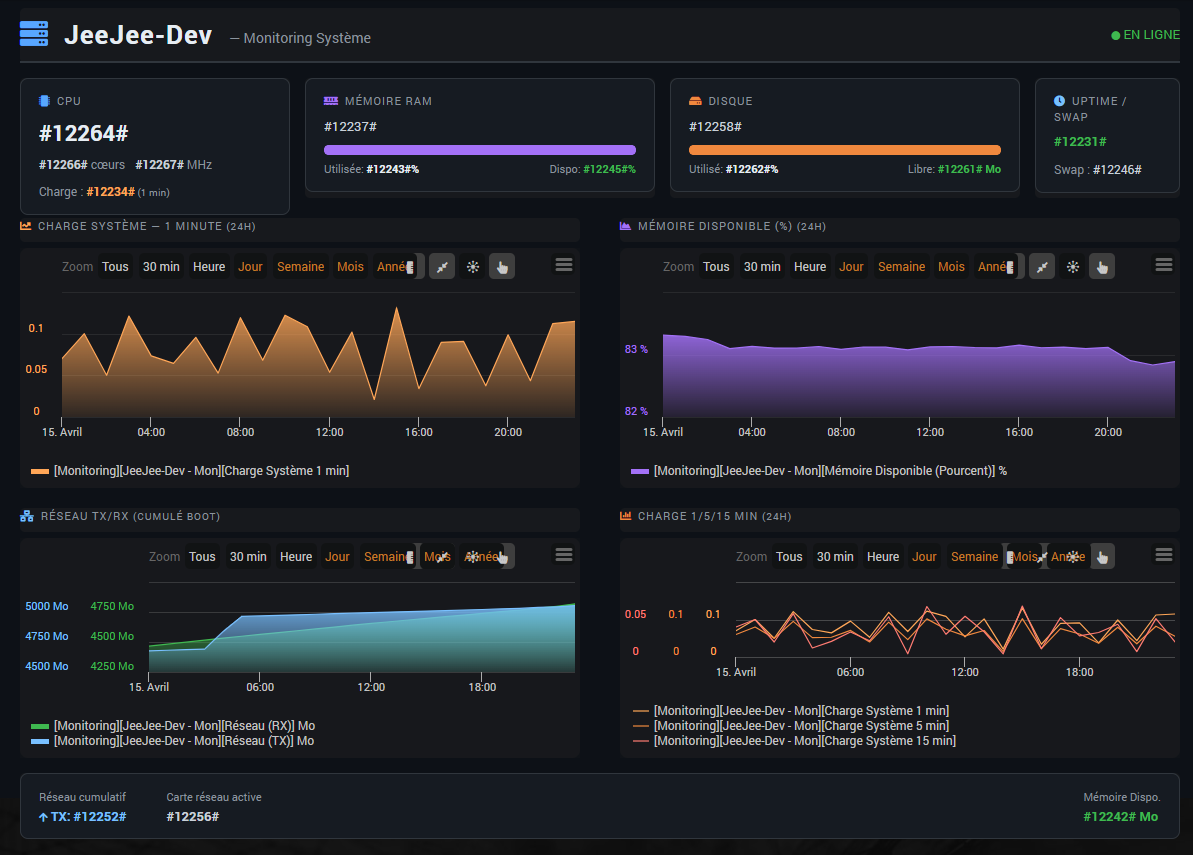Screen dimensions: 1193x855
Task: Select Heure zoom in Charge 1/5/15 min chart
Action: [x=883, y=557]
